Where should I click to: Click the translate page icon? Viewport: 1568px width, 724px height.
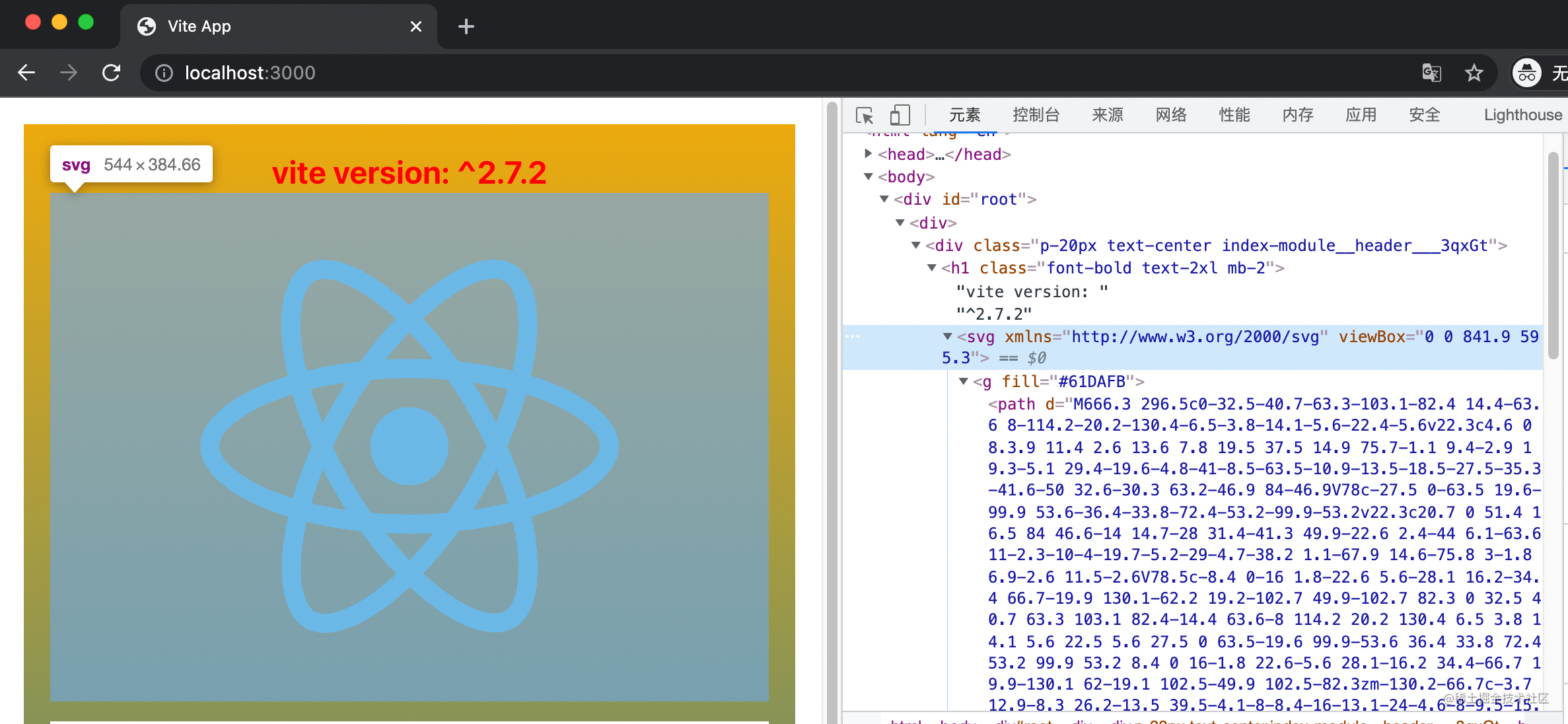click(x=1431, y=73)
